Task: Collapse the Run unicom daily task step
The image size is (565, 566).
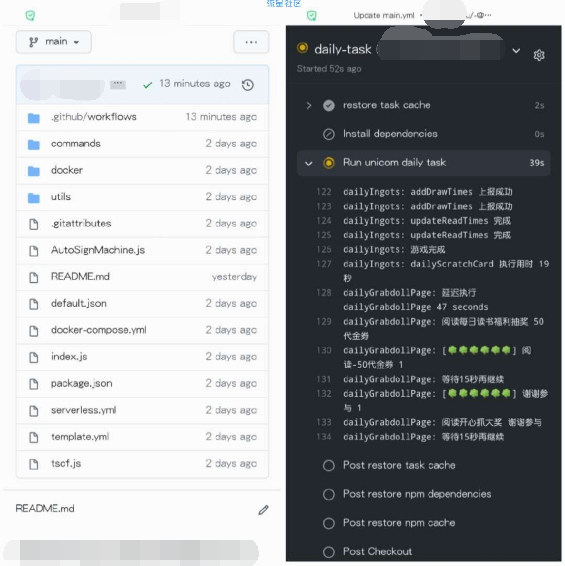Action: [308, 163]
